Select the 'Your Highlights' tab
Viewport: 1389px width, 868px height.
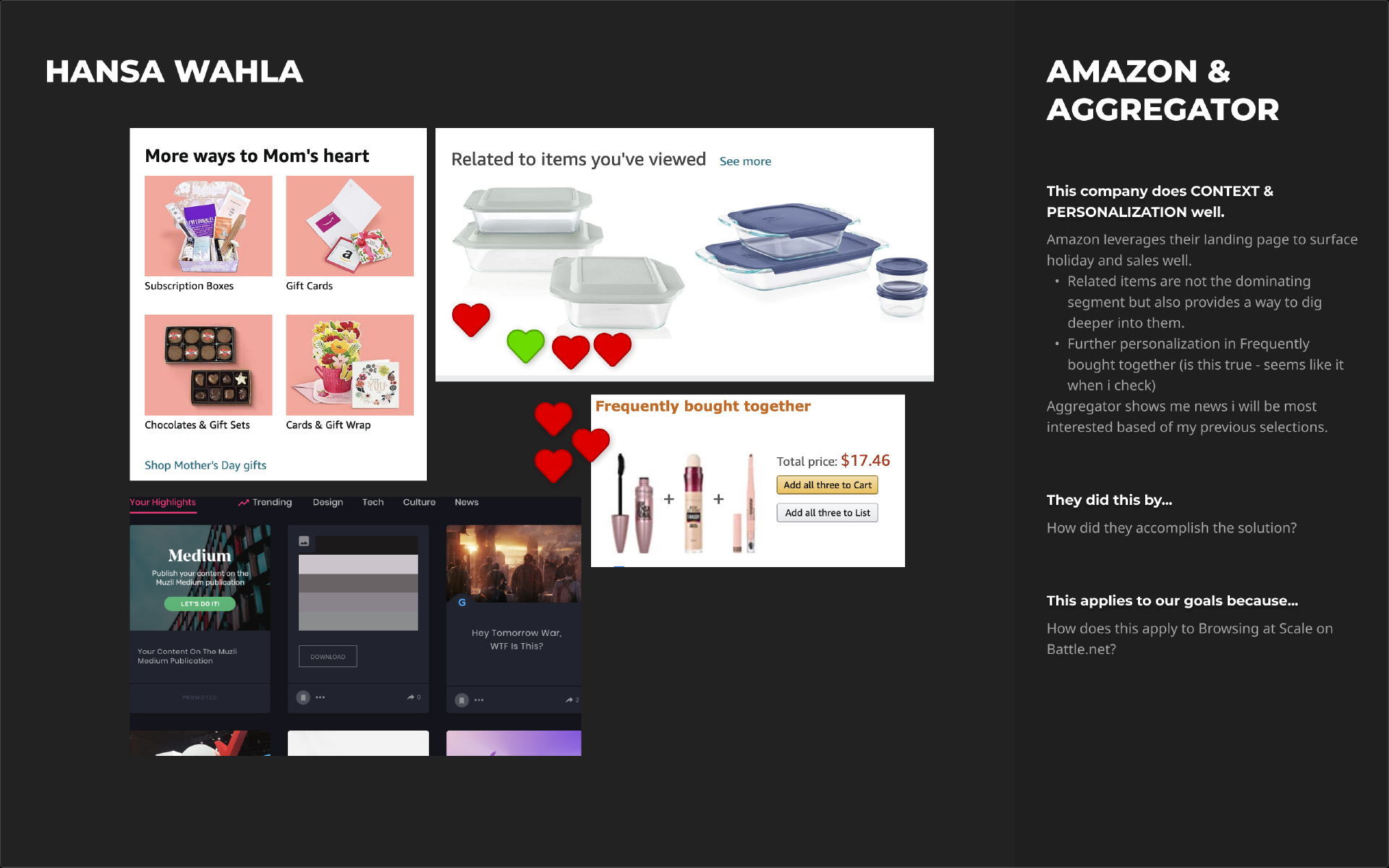163,503
